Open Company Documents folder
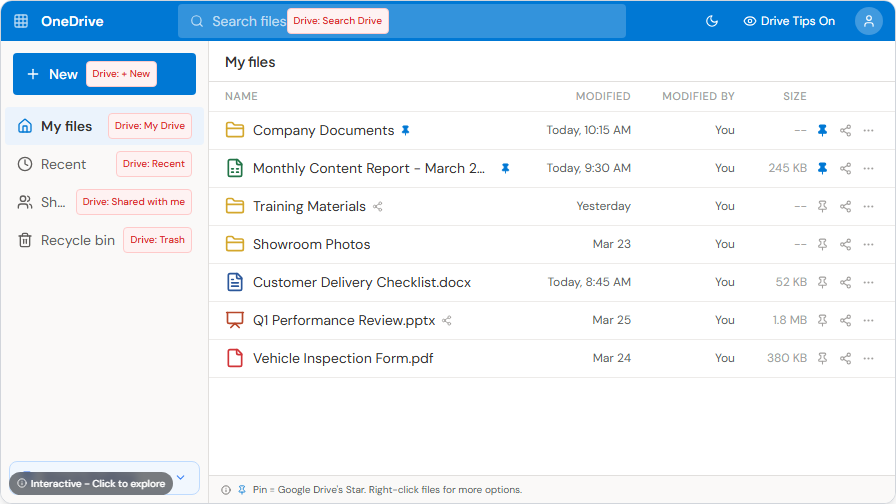The height and width of the screenshot is (504, 896). pos(323,130)
